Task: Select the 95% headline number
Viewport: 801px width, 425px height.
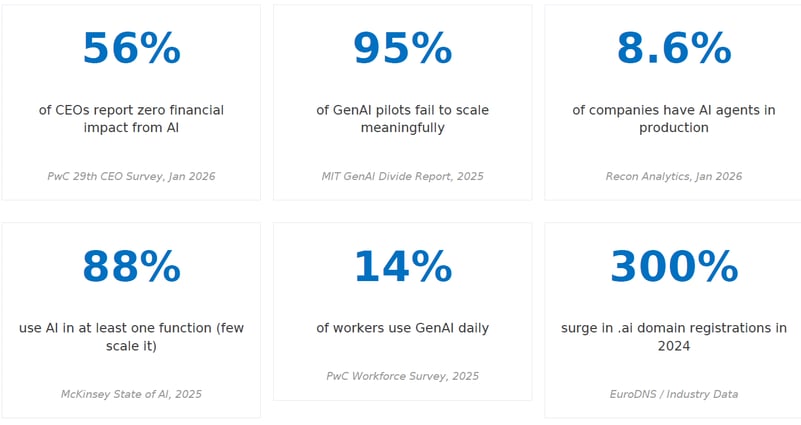Action: (402, 49)
